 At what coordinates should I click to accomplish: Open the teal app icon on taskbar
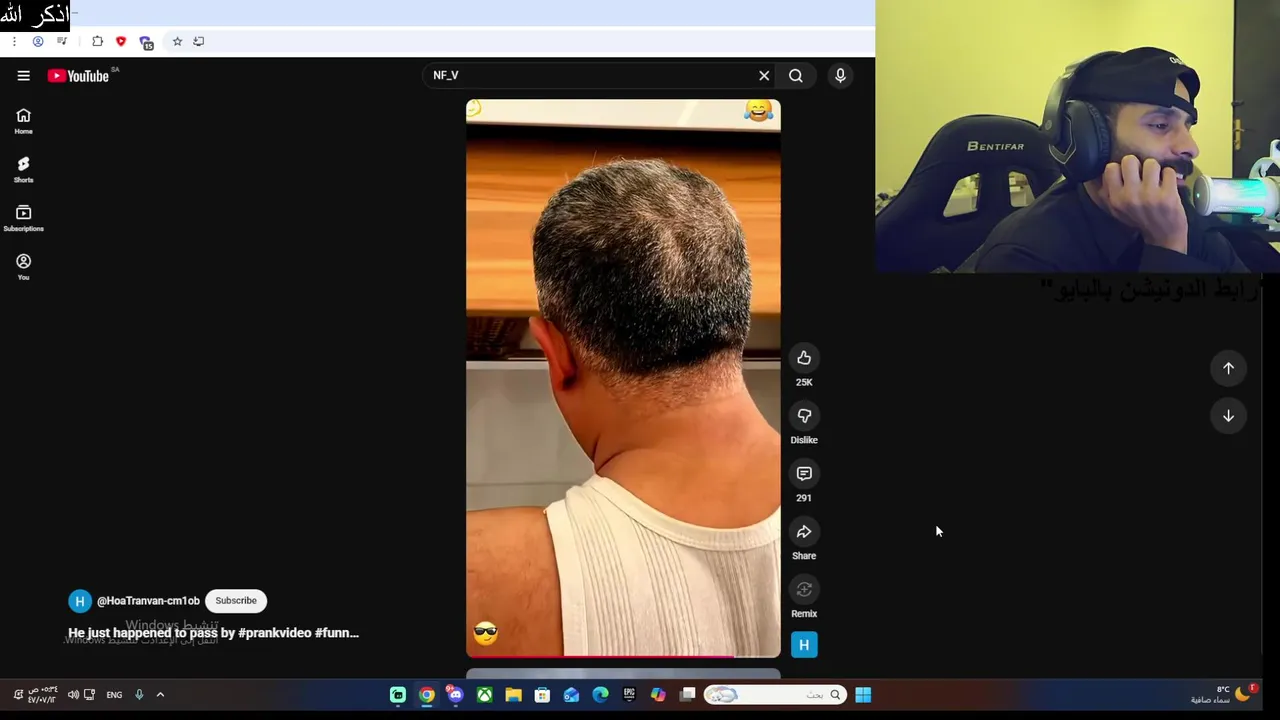[398, 695]
